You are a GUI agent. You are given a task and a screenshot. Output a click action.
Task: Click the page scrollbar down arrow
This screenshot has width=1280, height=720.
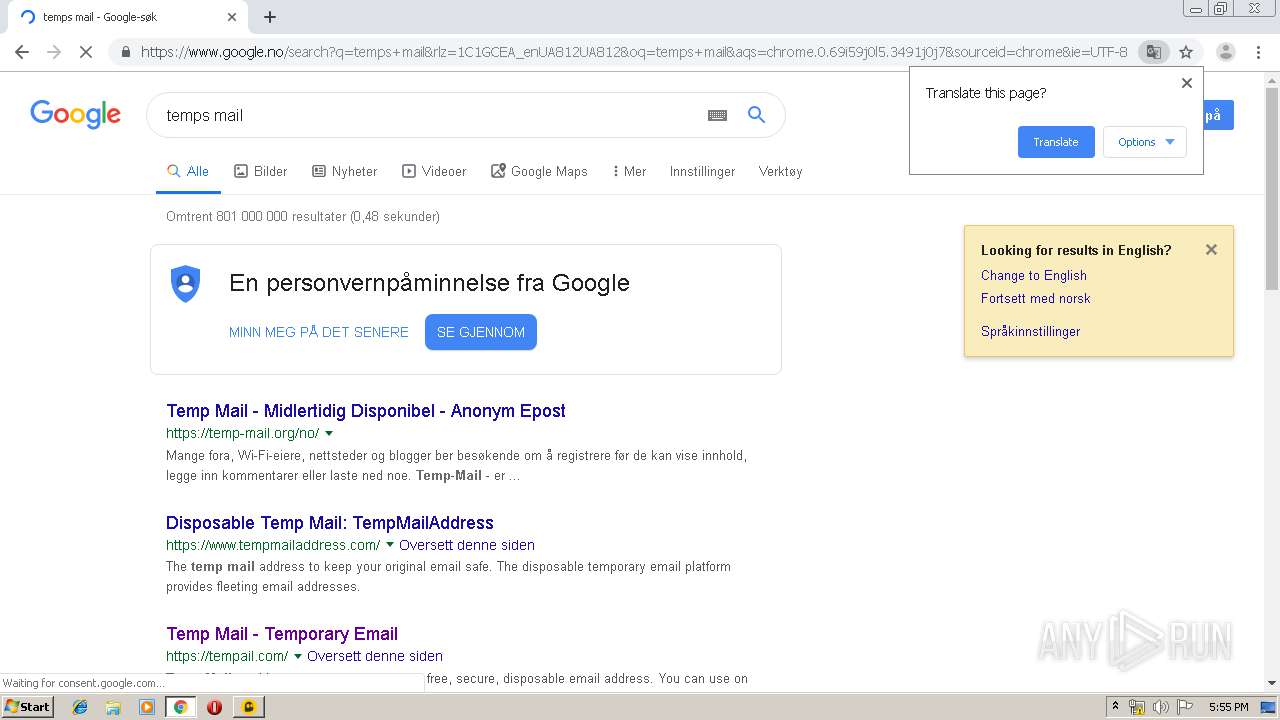pos(1272,683)
